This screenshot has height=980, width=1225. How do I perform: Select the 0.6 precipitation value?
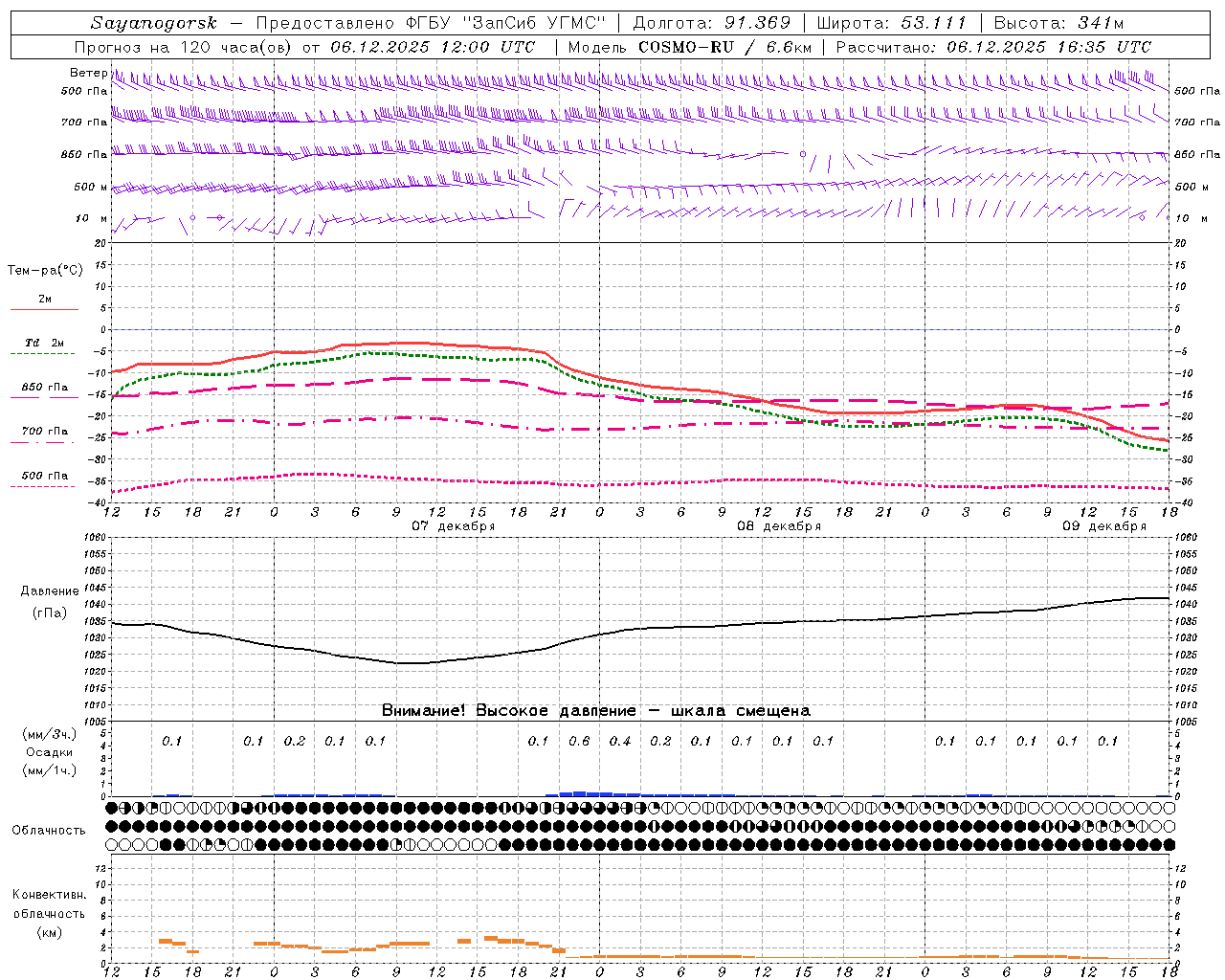[x=579, y=741]
